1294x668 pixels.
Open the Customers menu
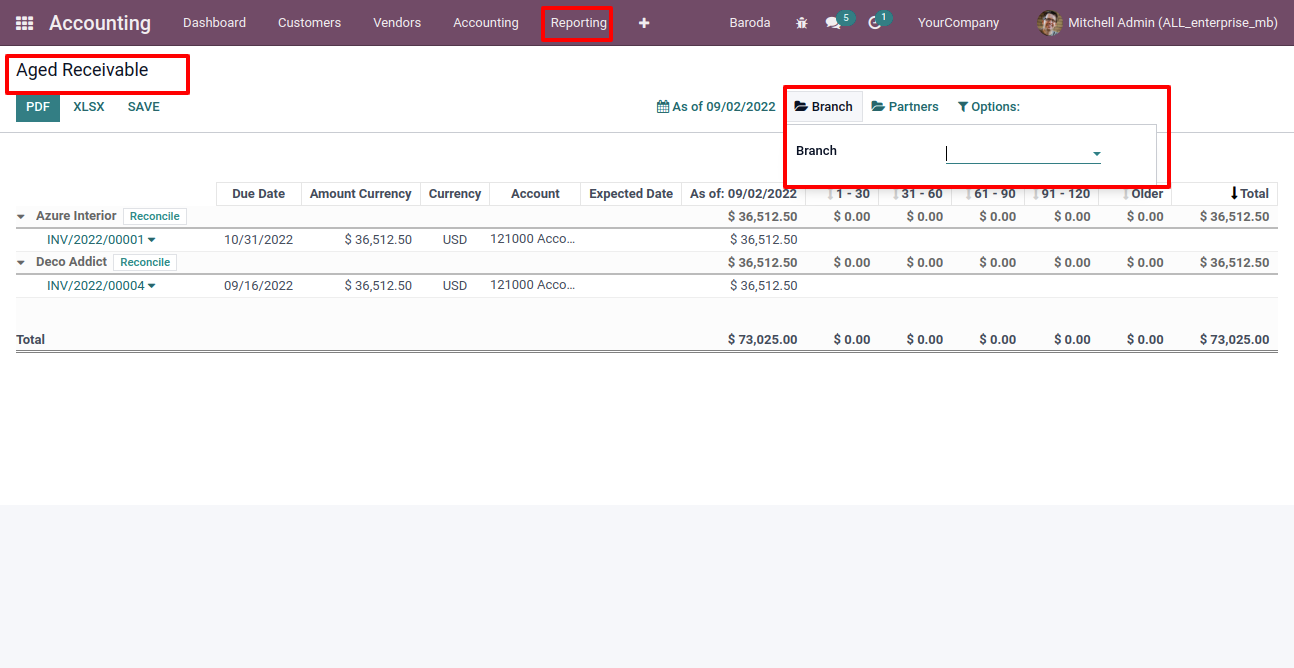pyautogui.click(x=309, y=23)
